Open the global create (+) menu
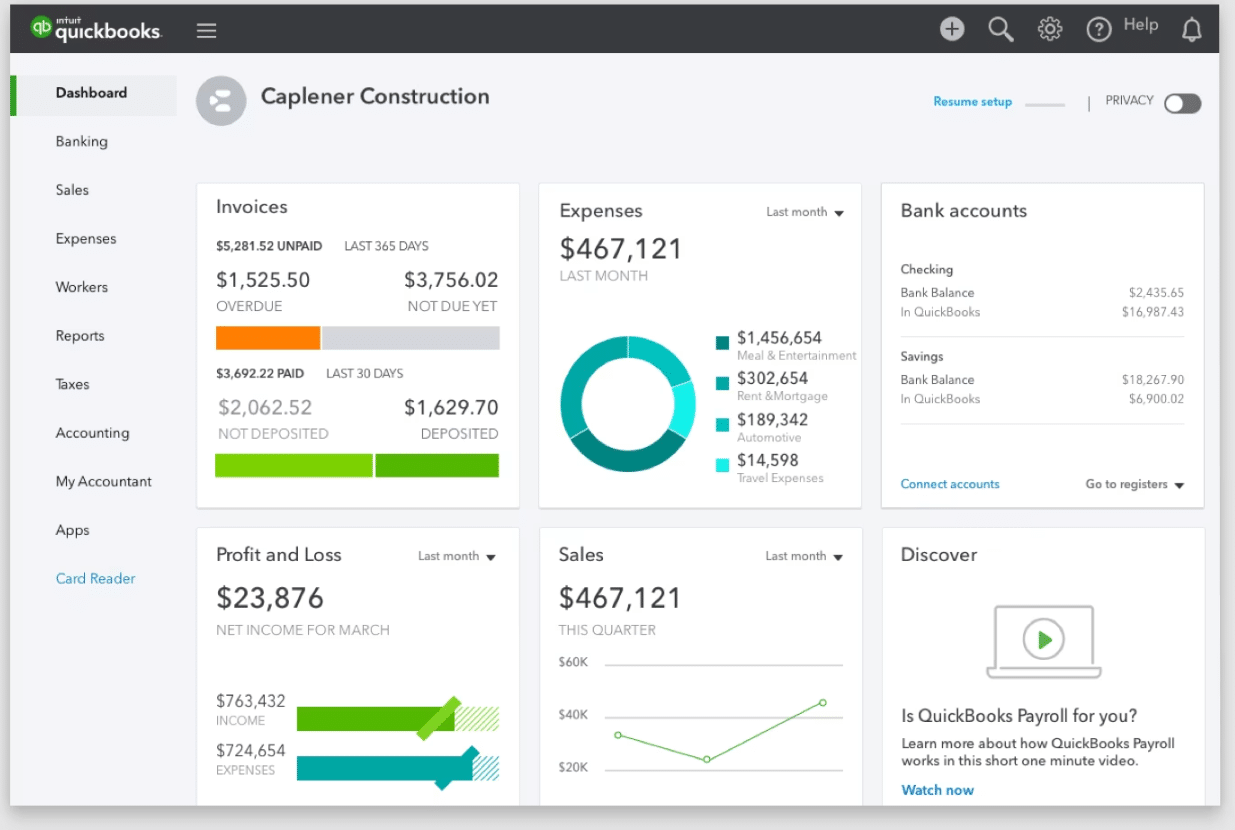Screen dimensions: 1235x830 [951, 28]
